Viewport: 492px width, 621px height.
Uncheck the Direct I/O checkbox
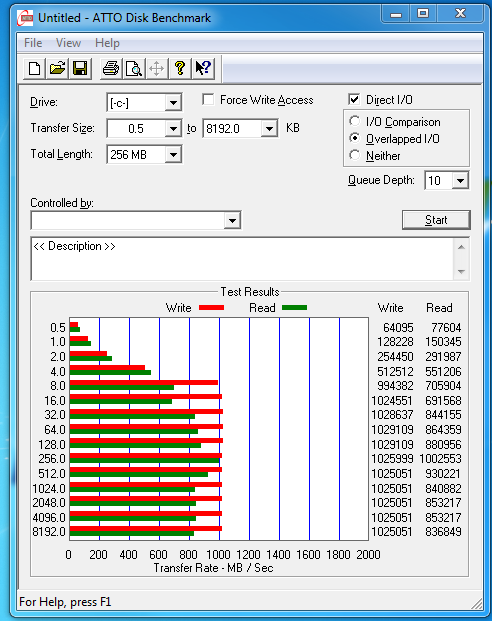354,99
